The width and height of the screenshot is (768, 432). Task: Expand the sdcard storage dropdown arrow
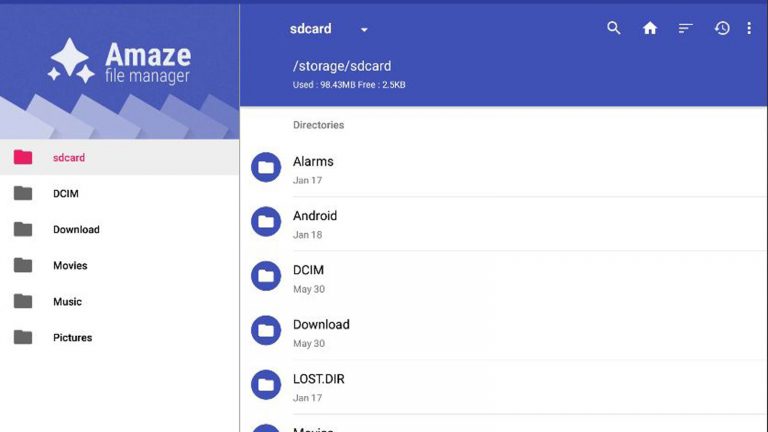coord(364,30)
